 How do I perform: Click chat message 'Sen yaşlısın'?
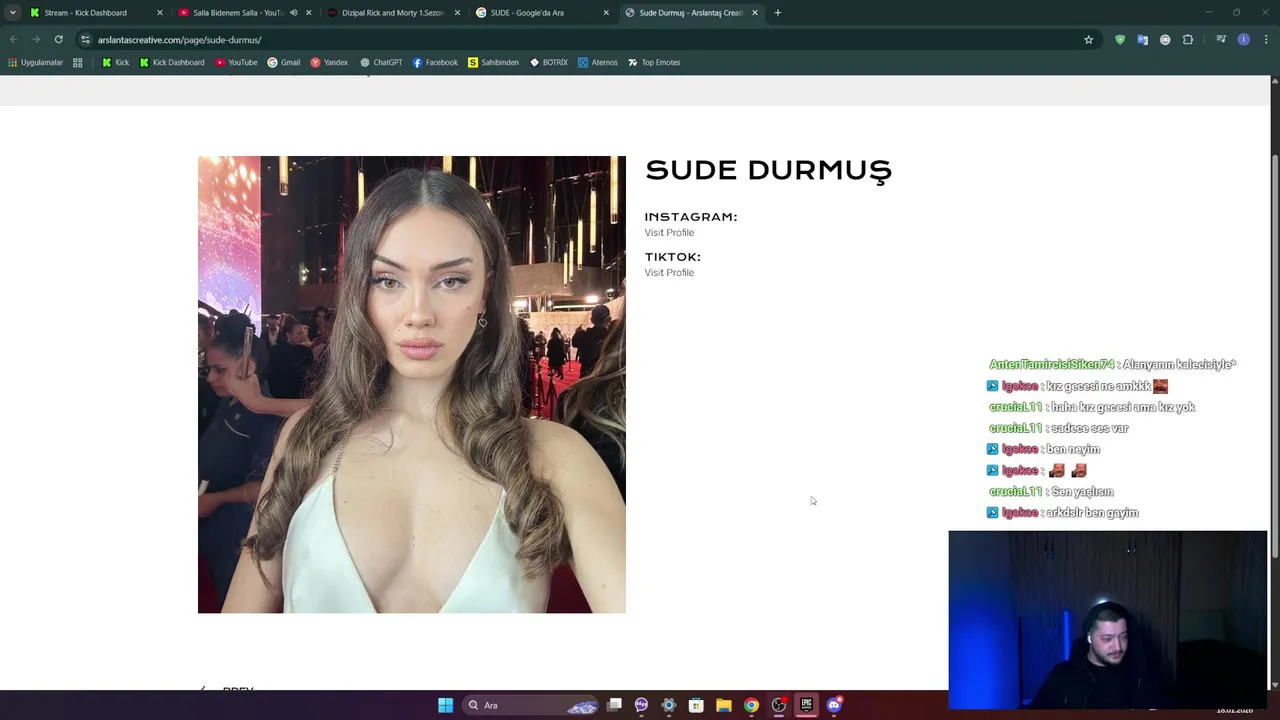click(x=1082, y=492)
